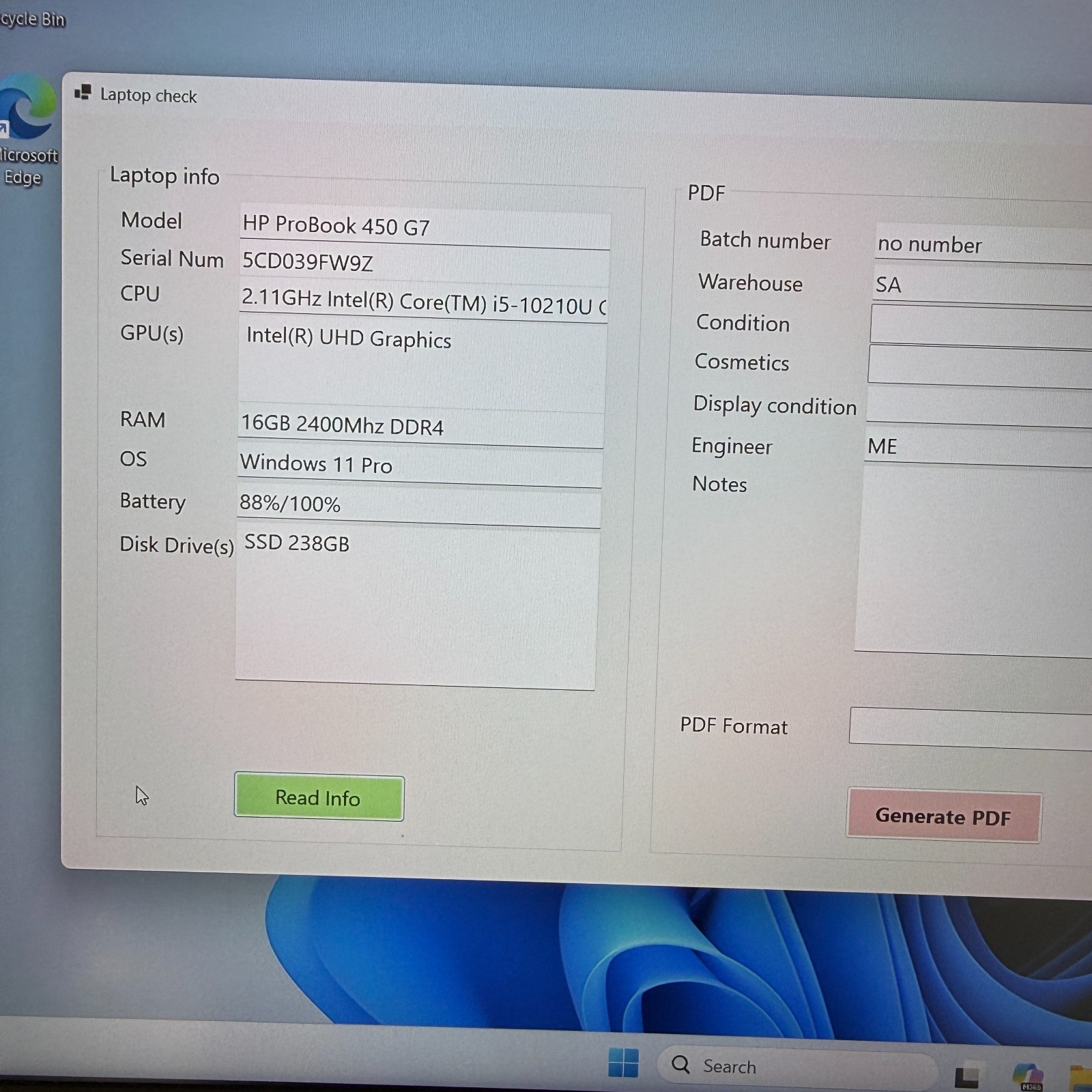Screen dimensions: 1092x1092
Task: Click the Display condition label
Action: coord(775,405)
